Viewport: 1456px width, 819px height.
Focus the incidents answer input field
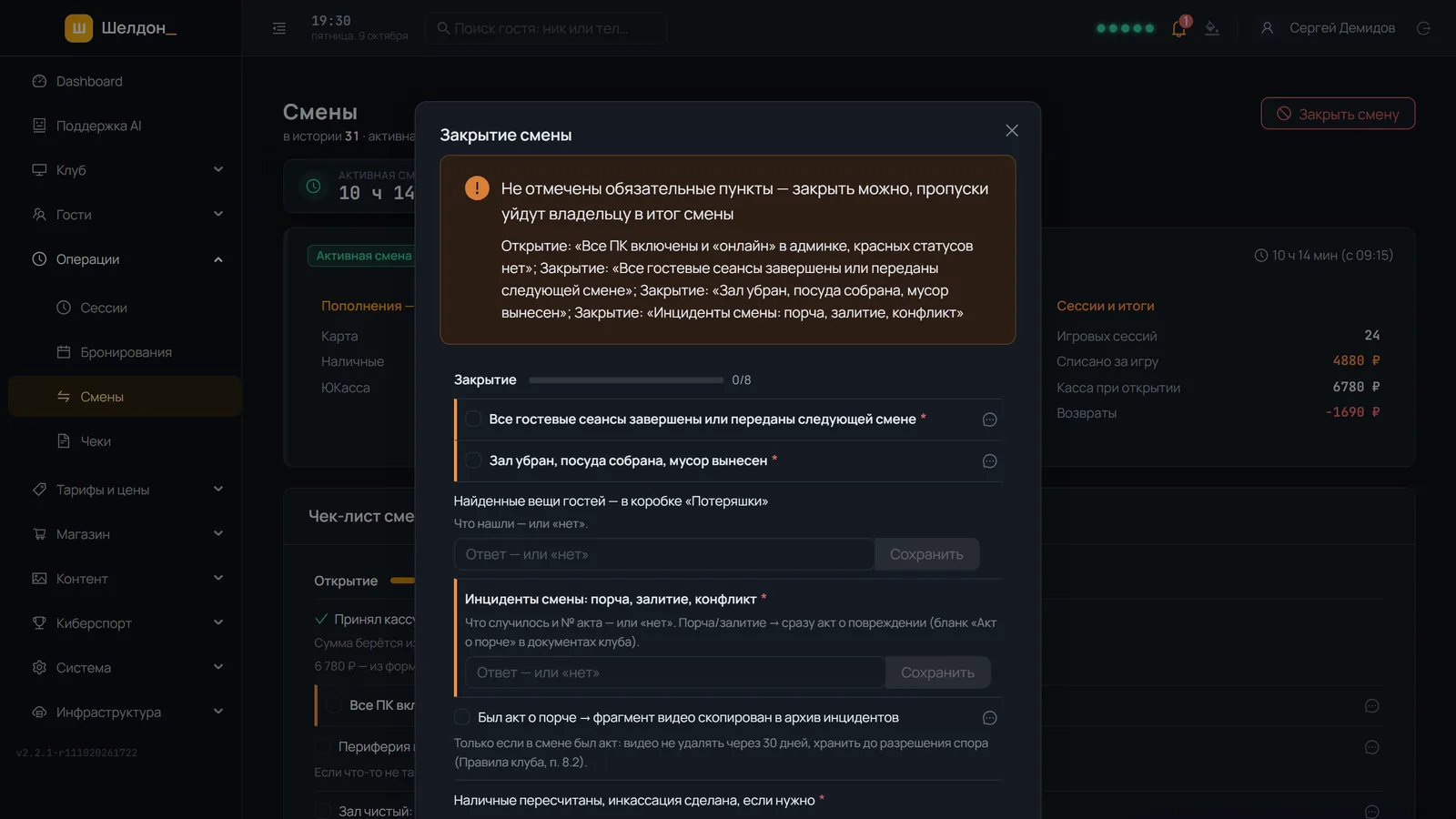coord(675,672)
